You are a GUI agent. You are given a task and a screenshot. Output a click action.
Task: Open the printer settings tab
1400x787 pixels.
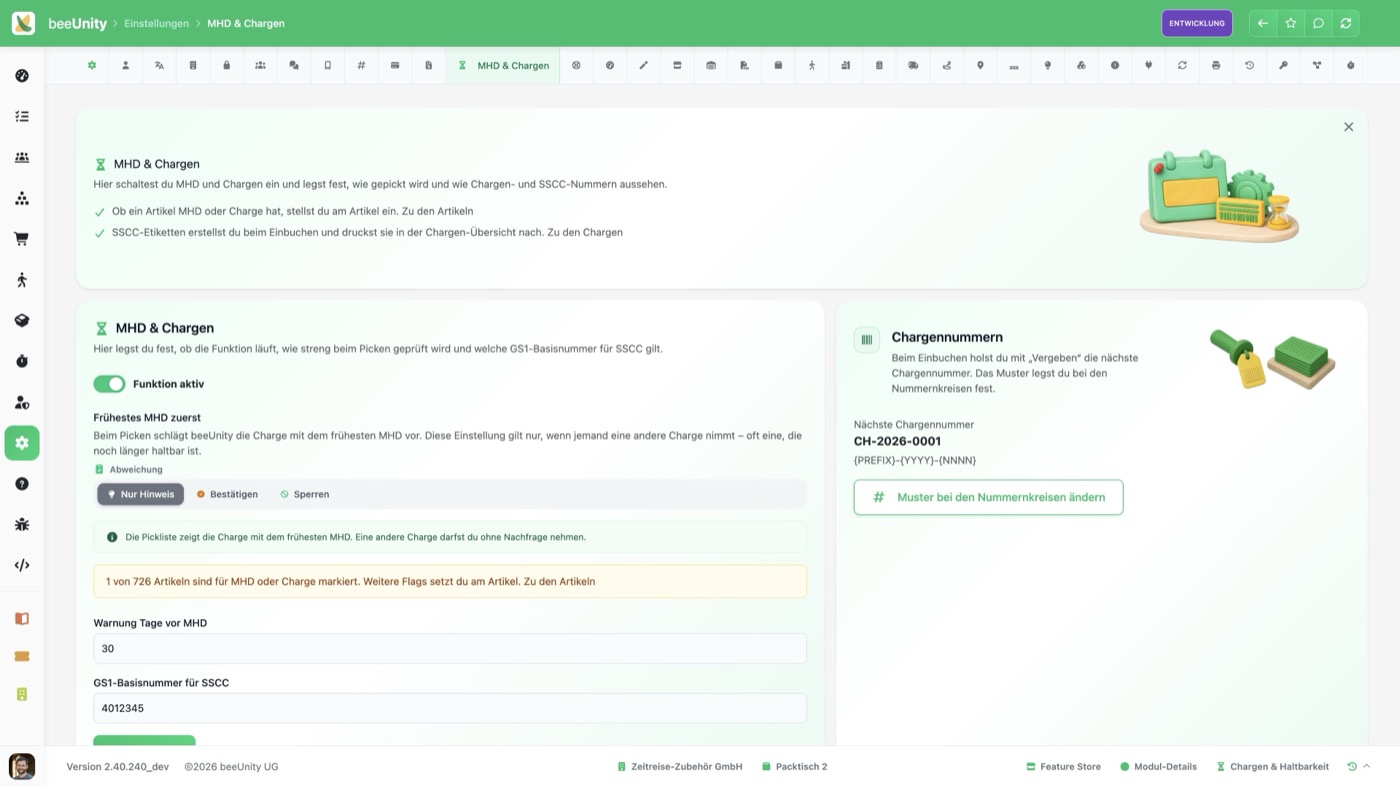(1216, 65)
